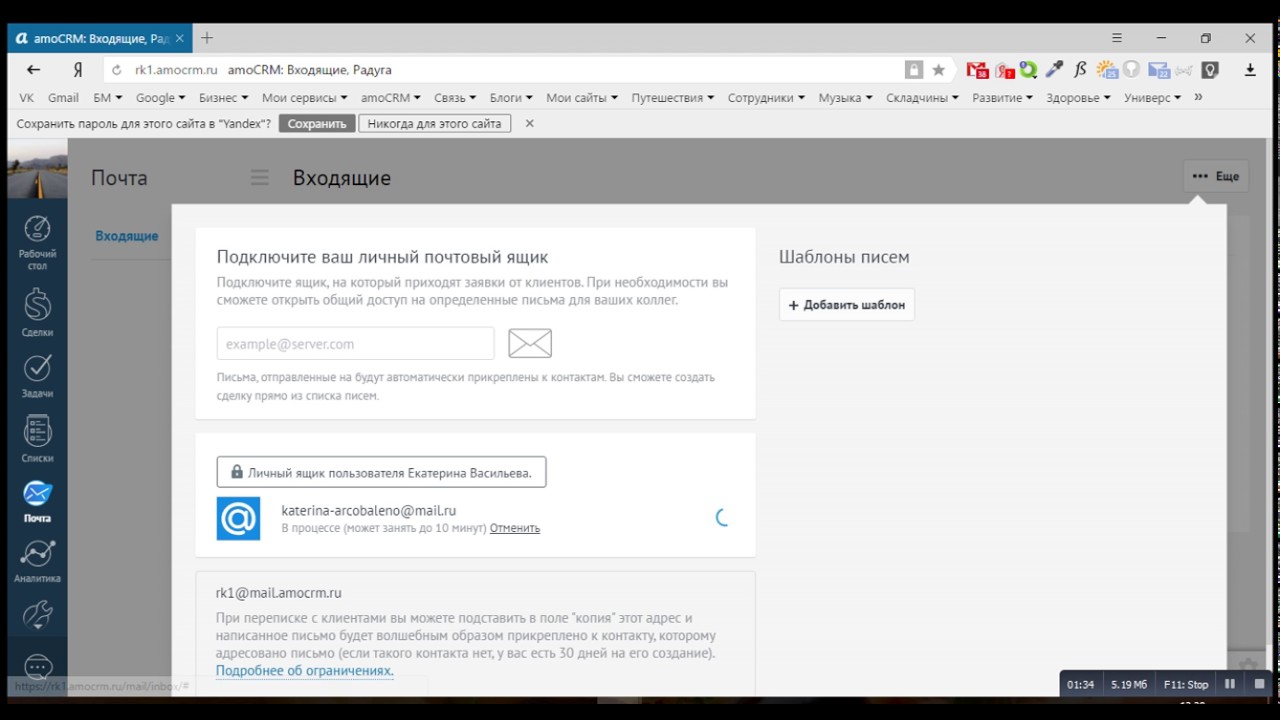Image resolution: width=1280 pixels, height=720 pixels.
Task: Open Почта section in sidebar
Action: [37, 502]
